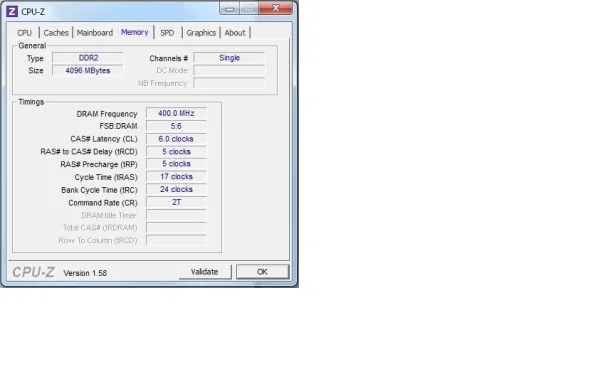
Task: Select the 6.0 clocks CAS Latency value
Action: [176, 139]
